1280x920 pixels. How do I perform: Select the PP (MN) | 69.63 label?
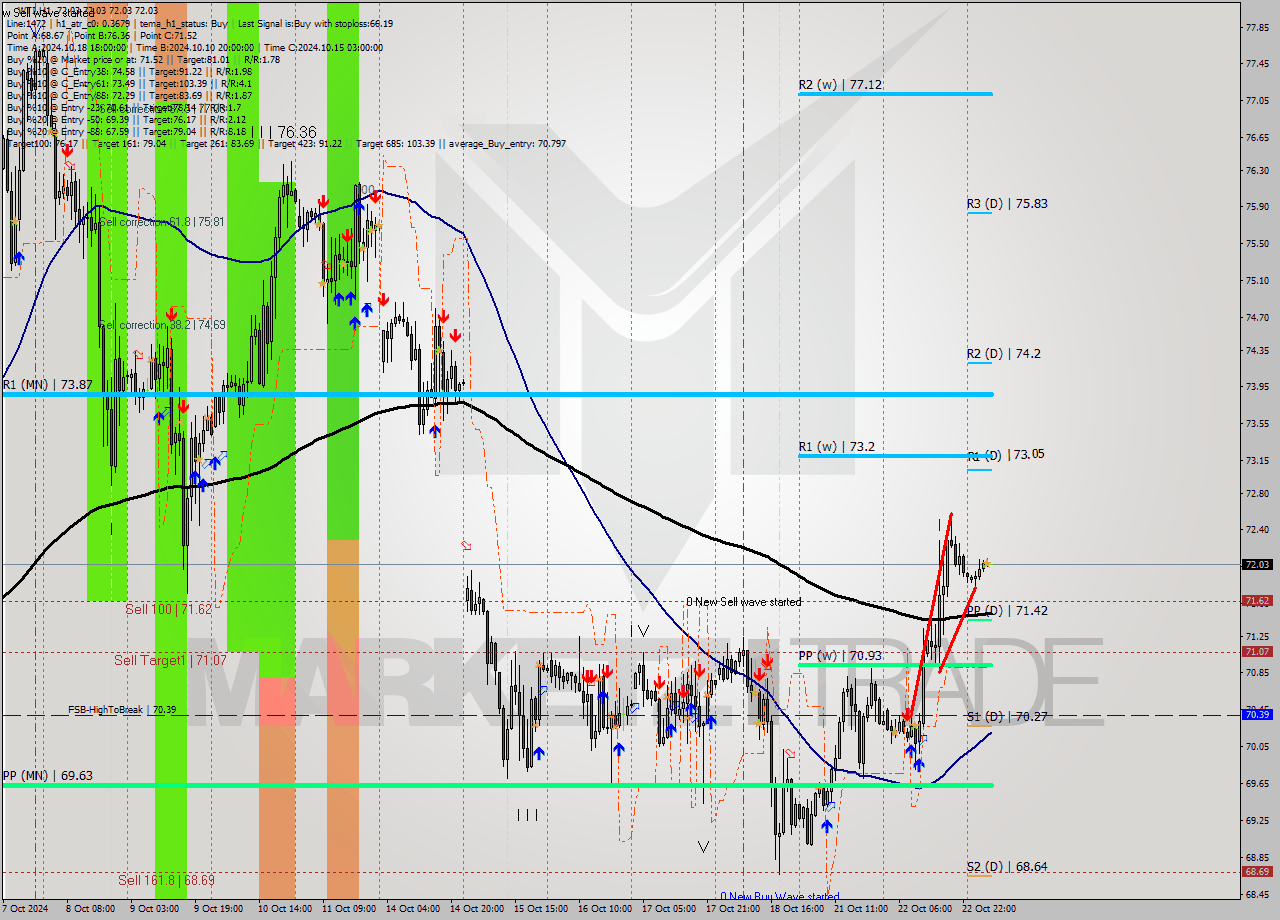pos(47,775)
